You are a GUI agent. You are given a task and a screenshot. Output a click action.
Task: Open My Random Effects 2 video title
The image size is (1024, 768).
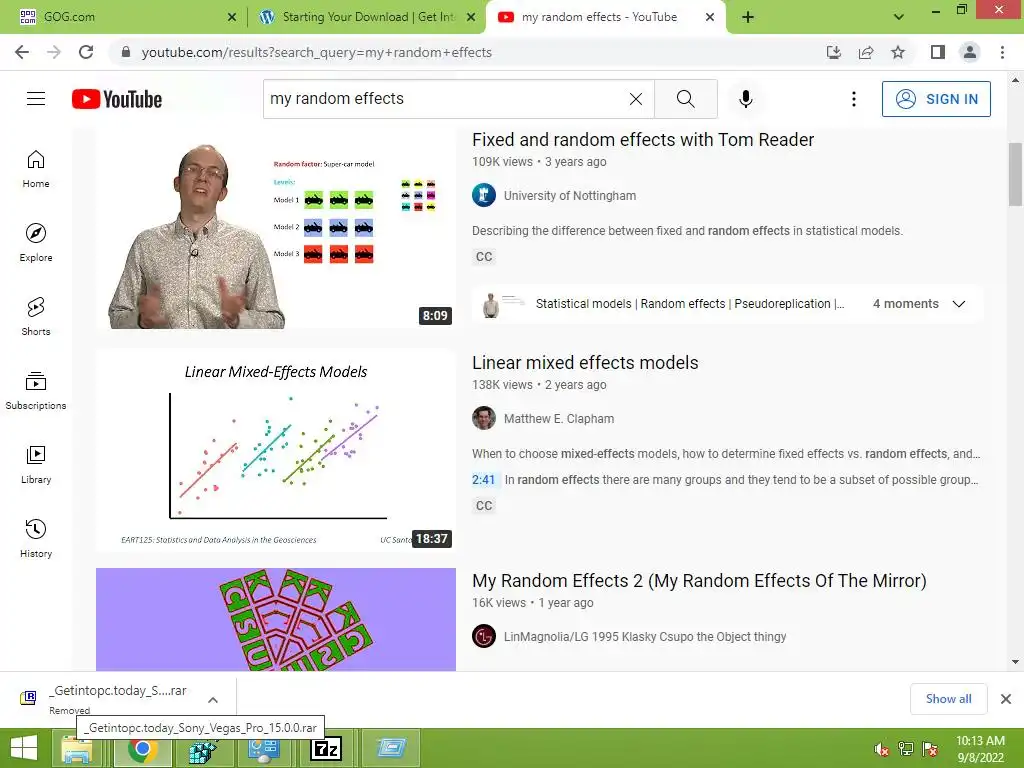pos(699,581)
